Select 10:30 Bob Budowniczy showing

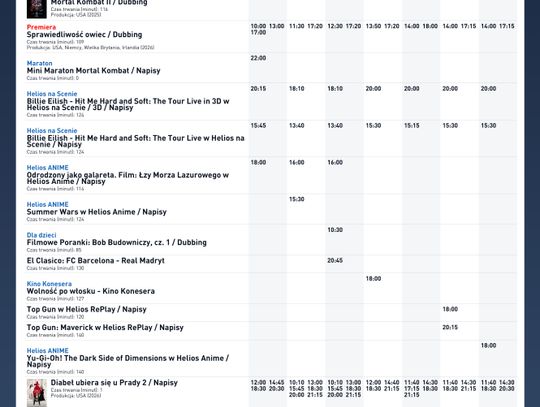tap(335, 230)
